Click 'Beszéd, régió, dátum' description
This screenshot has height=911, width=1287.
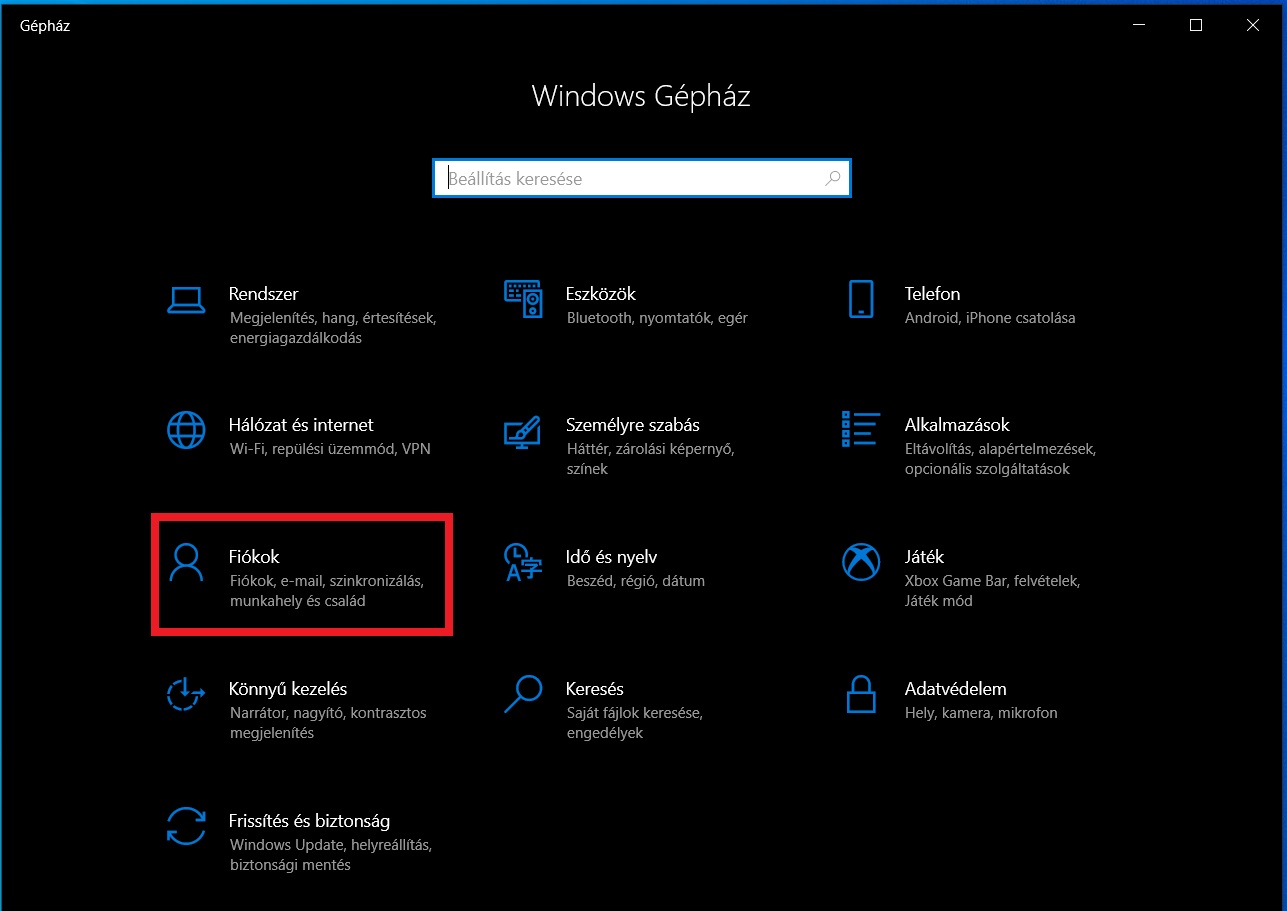click(635, 581)
